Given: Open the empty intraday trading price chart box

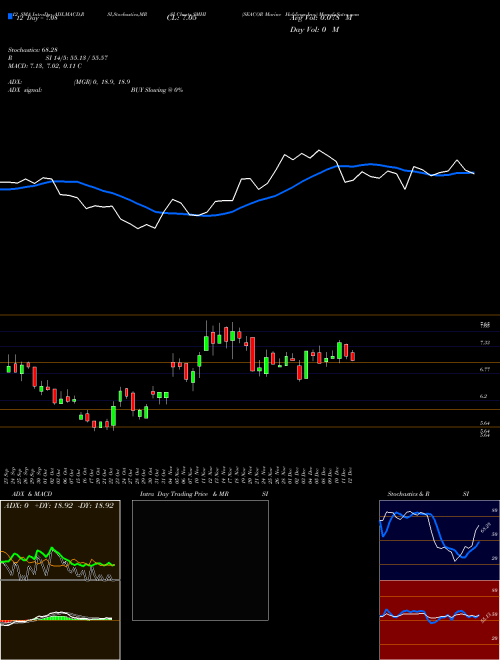Looking at the screenshot, I should point(200,560).
